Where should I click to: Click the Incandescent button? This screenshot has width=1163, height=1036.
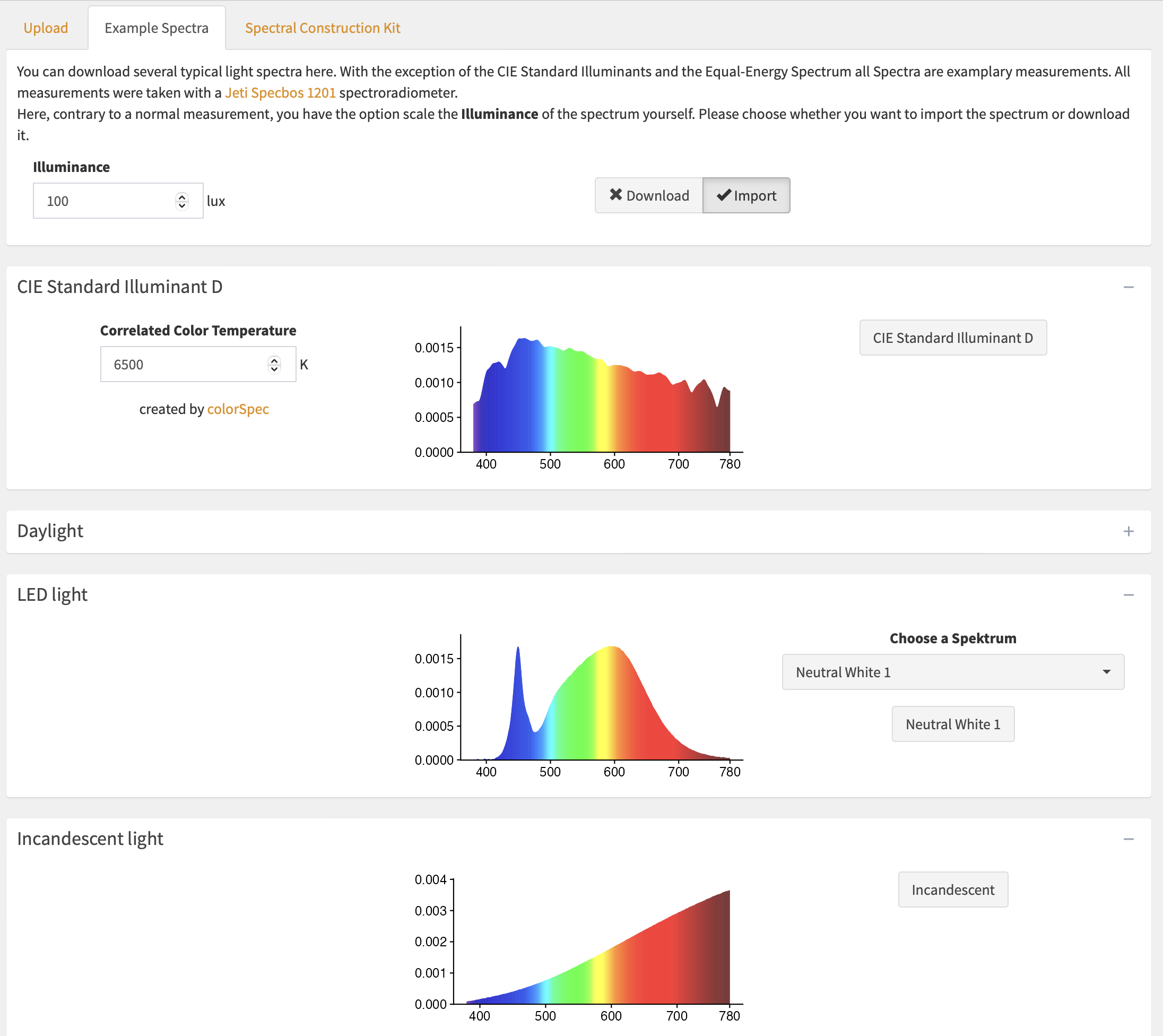(952, 889)
